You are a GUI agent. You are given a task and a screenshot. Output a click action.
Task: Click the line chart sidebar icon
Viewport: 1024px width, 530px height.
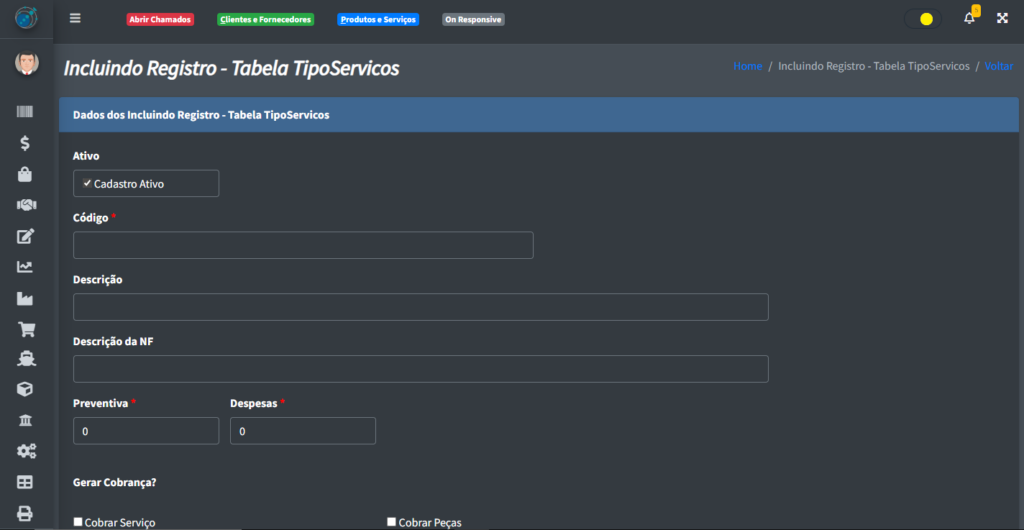[25, 267]
